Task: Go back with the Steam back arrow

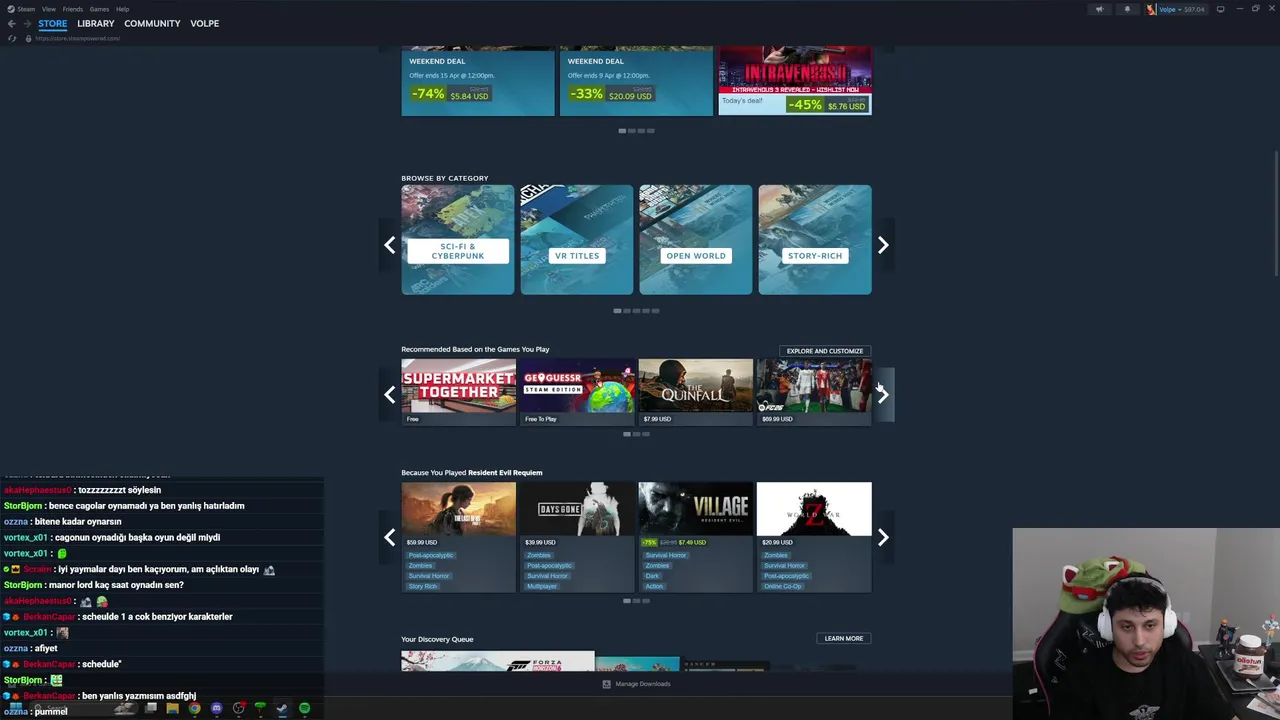Action: click(11, 23)
